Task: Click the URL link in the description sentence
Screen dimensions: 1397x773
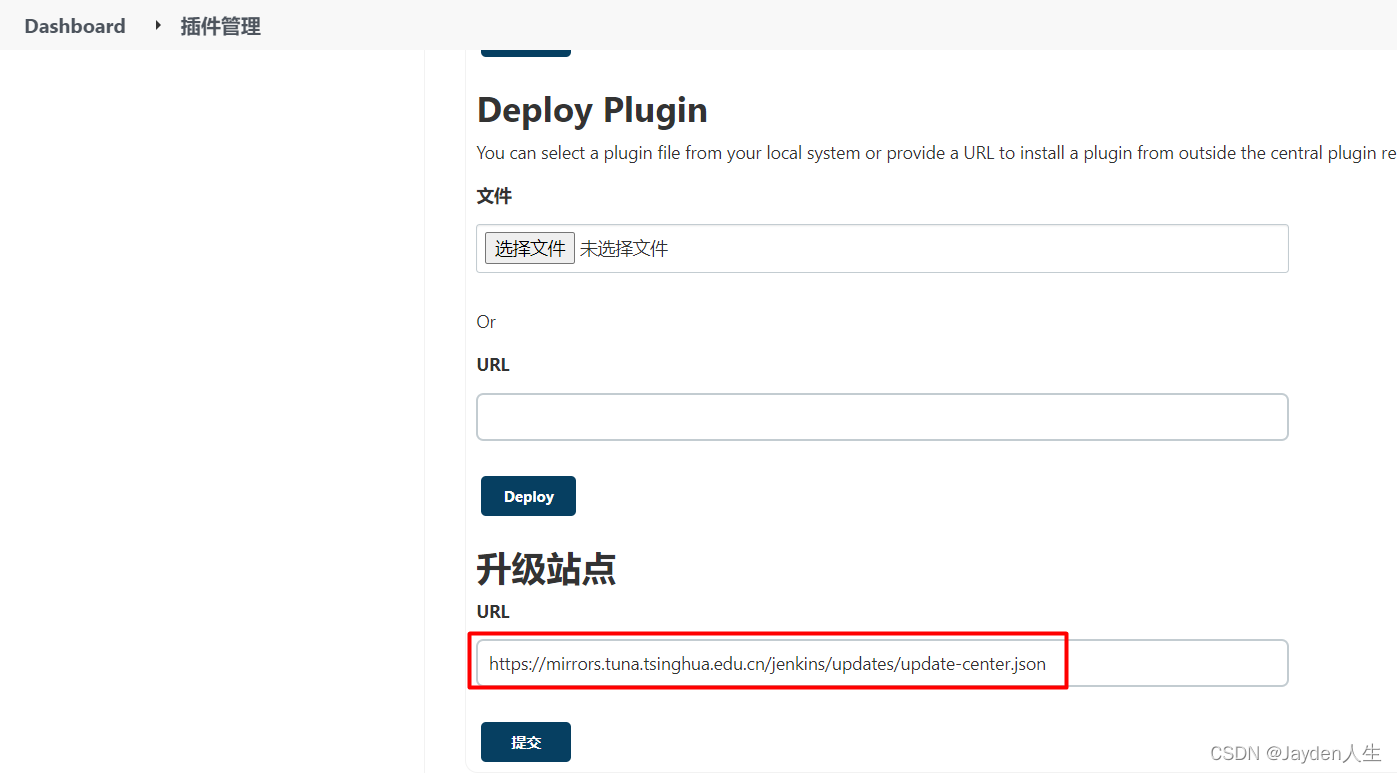Action: (x=979, y=152)
